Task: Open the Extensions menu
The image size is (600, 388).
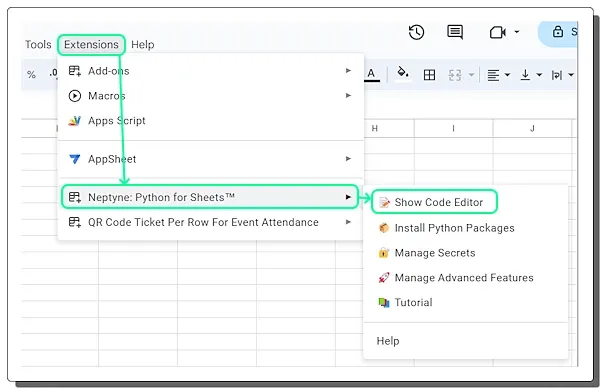Action: pyautogui.click(x=91, y=44)
